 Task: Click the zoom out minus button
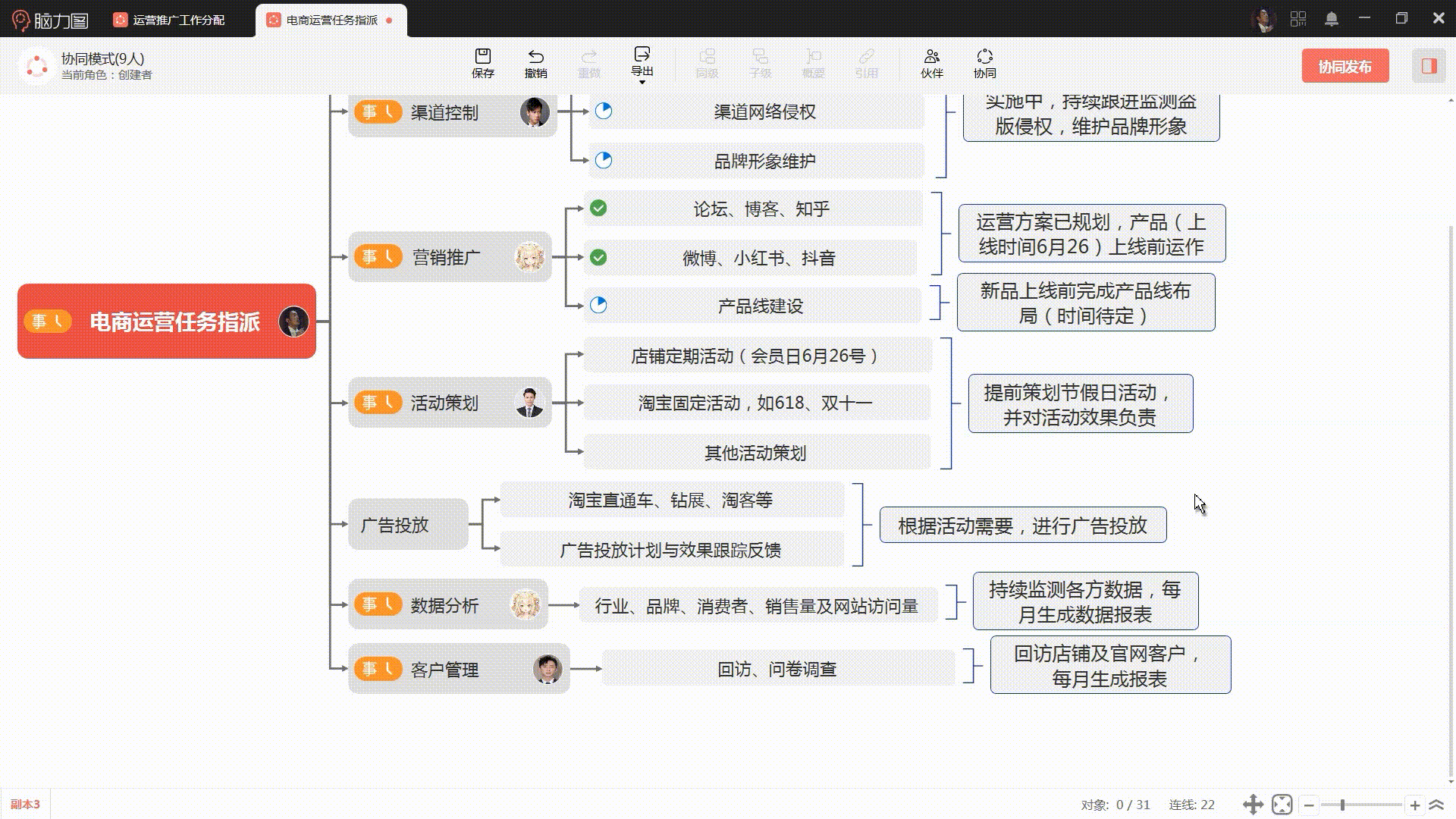[x=1309, y=805]
